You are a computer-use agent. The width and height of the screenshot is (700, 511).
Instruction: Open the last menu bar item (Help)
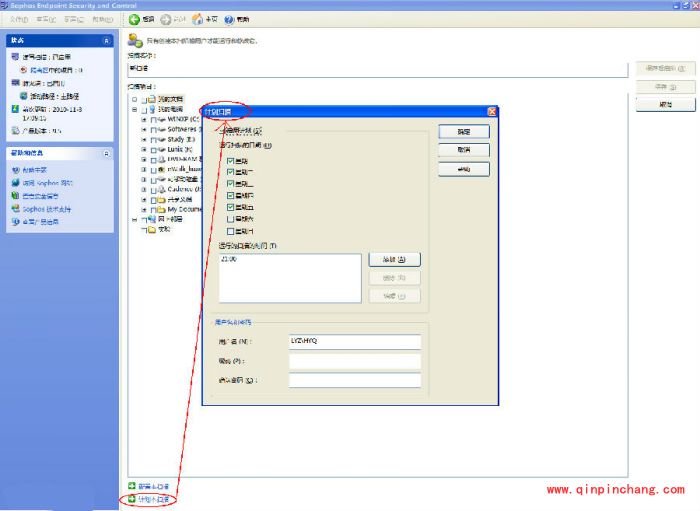pos(101,19)
